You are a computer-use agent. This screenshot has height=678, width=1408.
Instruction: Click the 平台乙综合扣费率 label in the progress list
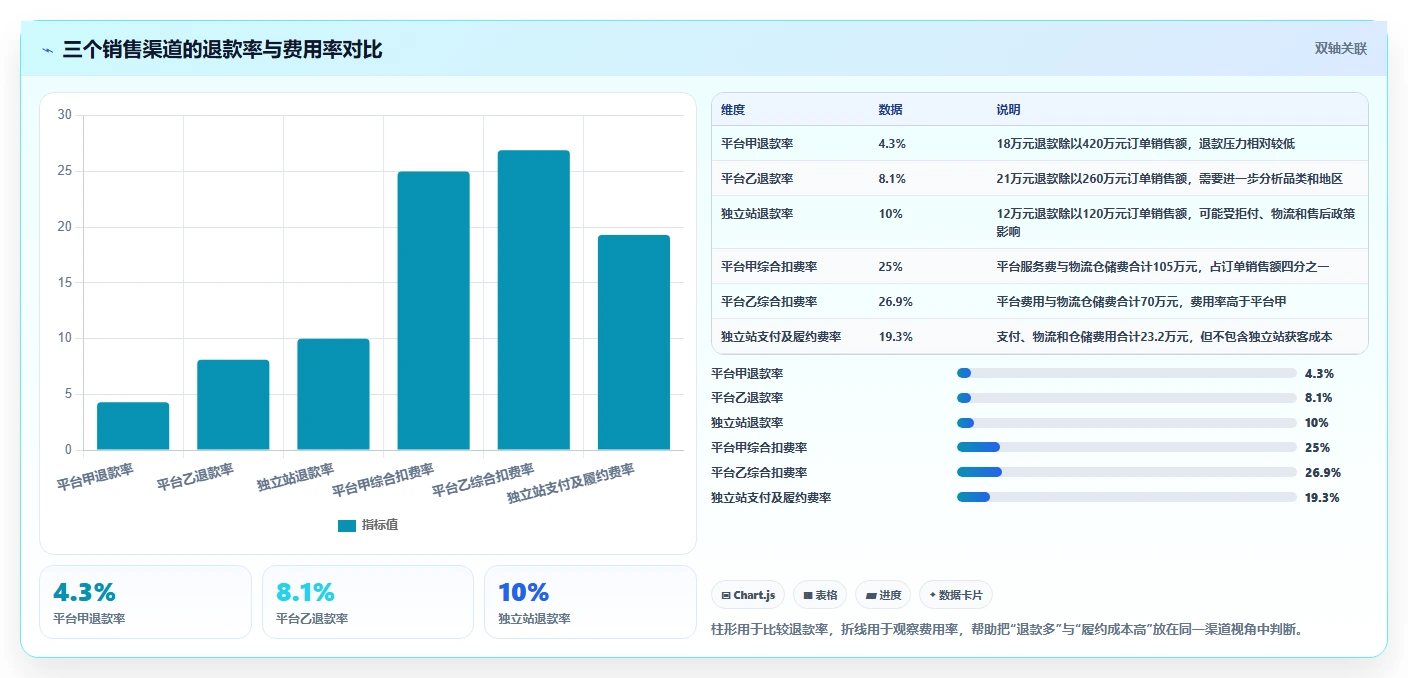(759, 472)
